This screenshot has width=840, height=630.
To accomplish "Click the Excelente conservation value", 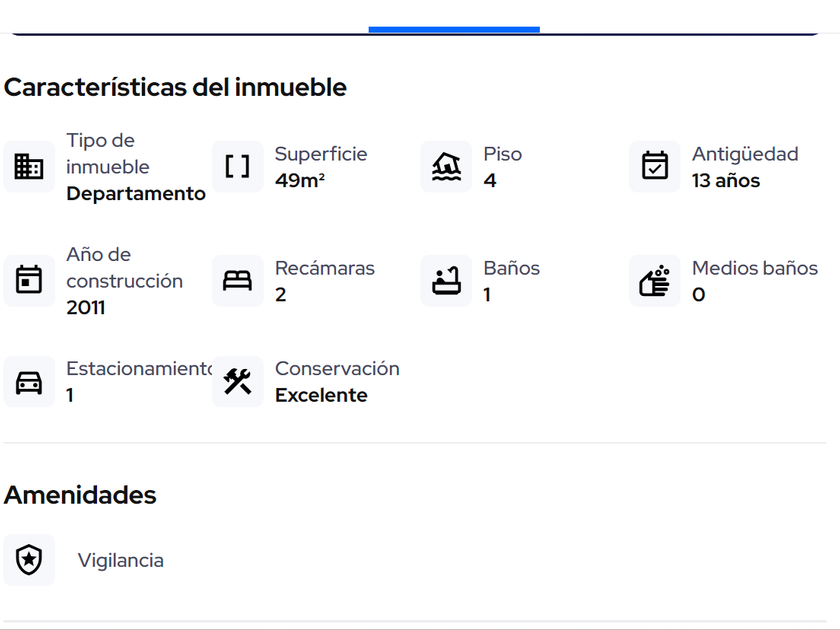I will 321,395.
